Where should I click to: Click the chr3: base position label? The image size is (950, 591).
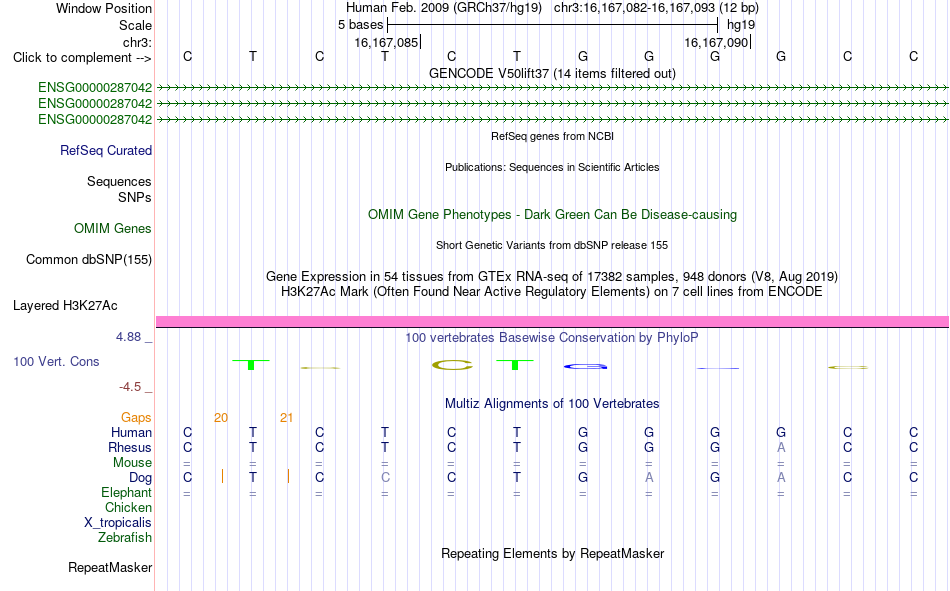[x=137, y=42]
